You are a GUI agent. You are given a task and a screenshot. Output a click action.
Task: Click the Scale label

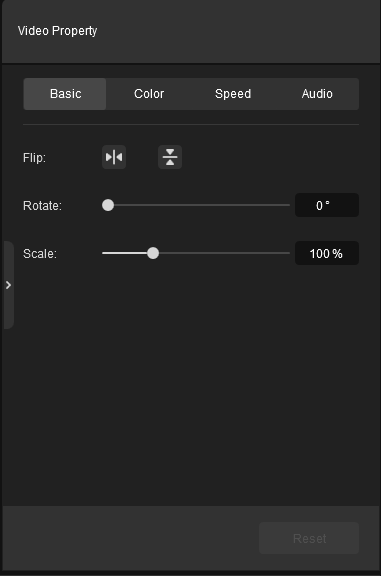[40, 253]
